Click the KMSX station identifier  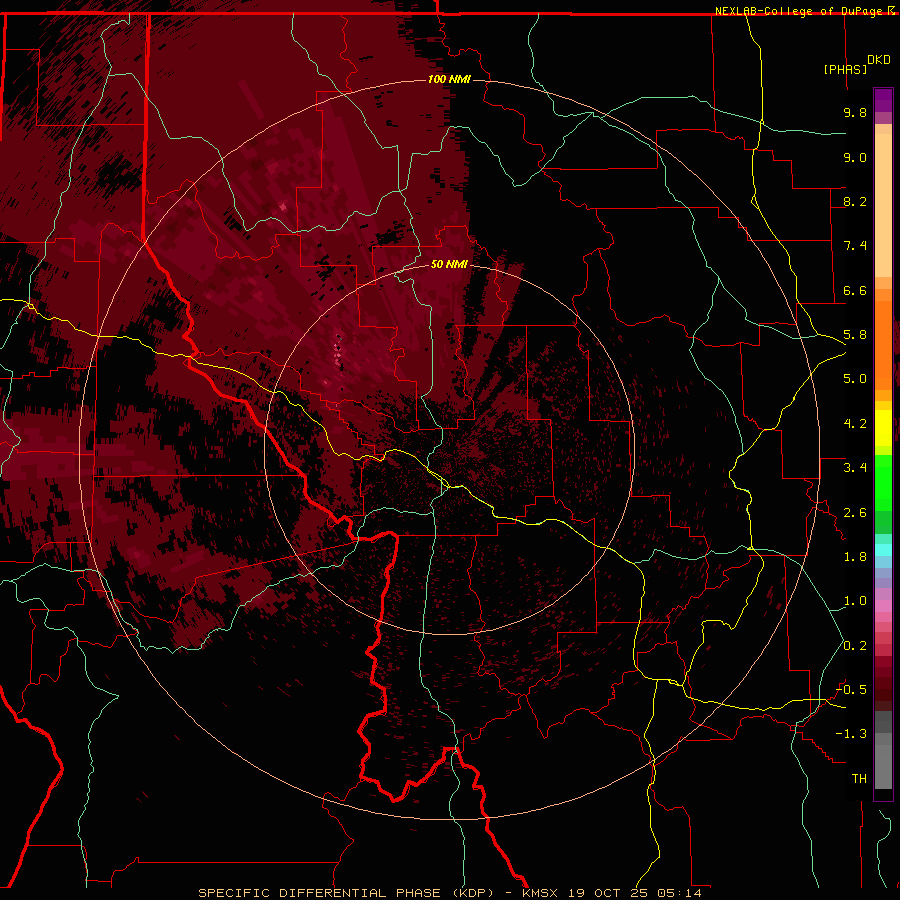(540, 893)
